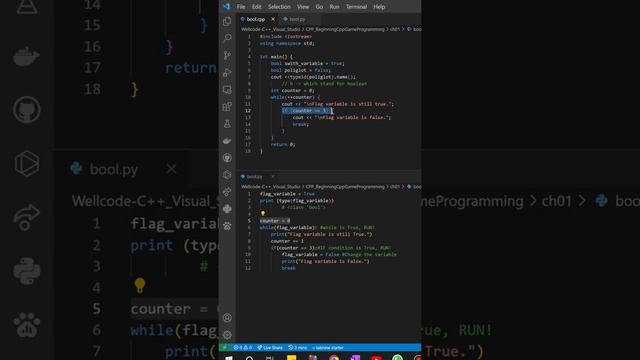This screenshot has height=360, width=640.
Task: Open the Live Share arrow view in the center window
Action: tap(227, 192)
